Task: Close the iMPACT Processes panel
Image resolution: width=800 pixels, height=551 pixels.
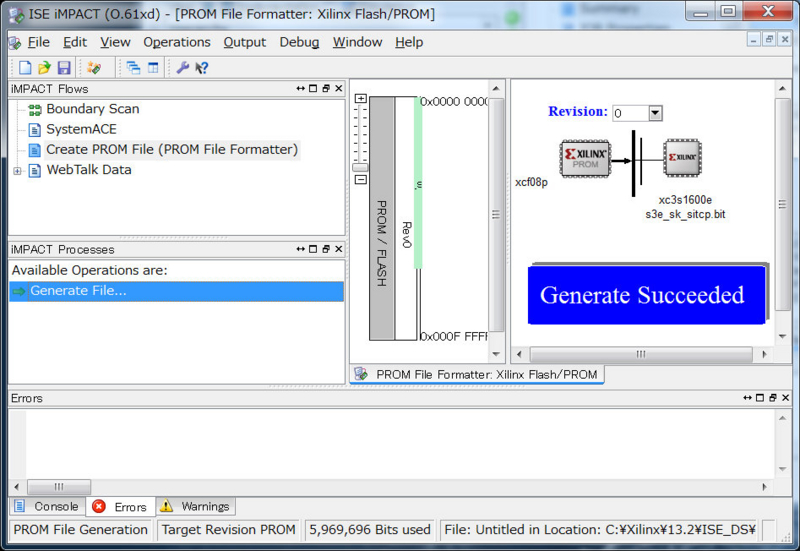Action: (x=339, y=249)
